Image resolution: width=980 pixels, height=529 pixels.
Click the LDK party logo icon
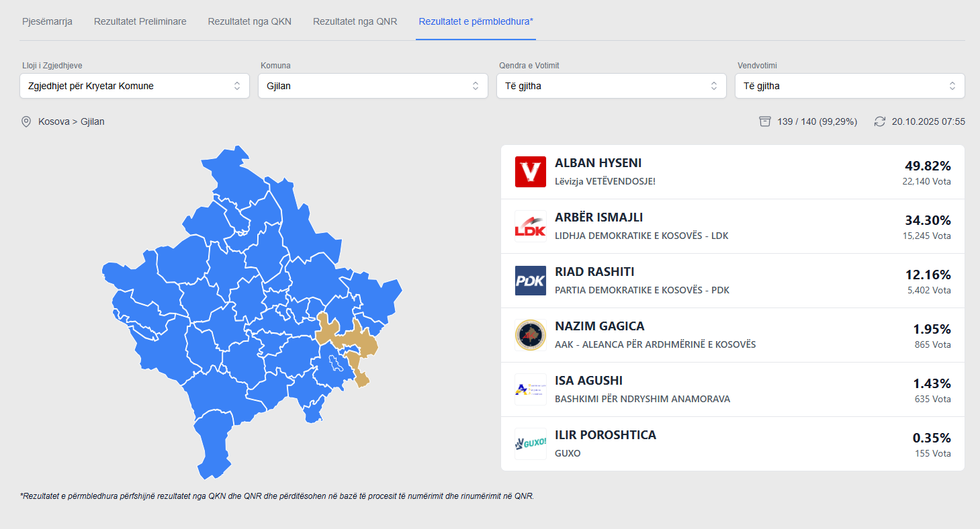click(x=530, y=226)
